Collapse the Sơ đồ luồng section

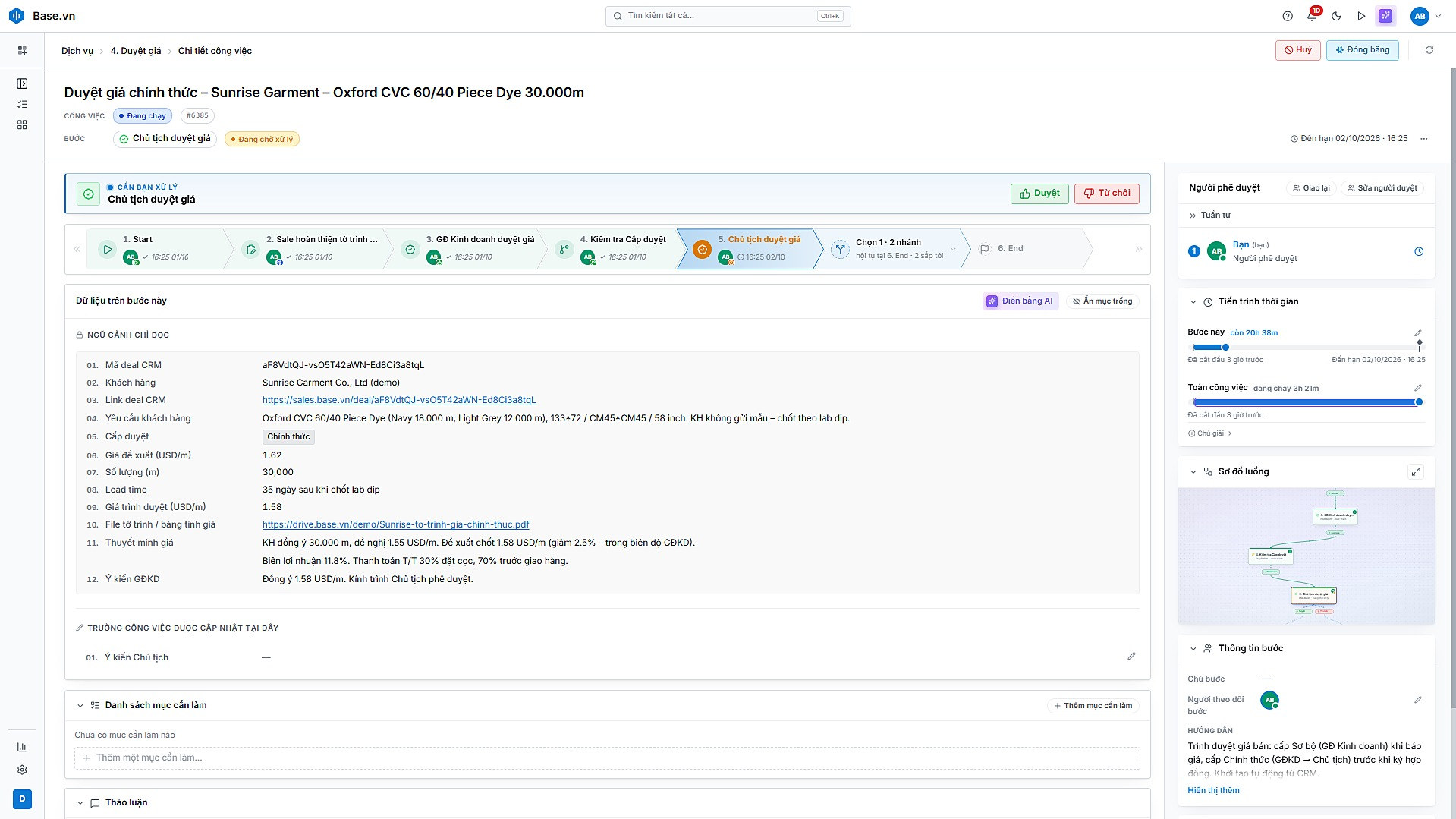point(1193,472)
